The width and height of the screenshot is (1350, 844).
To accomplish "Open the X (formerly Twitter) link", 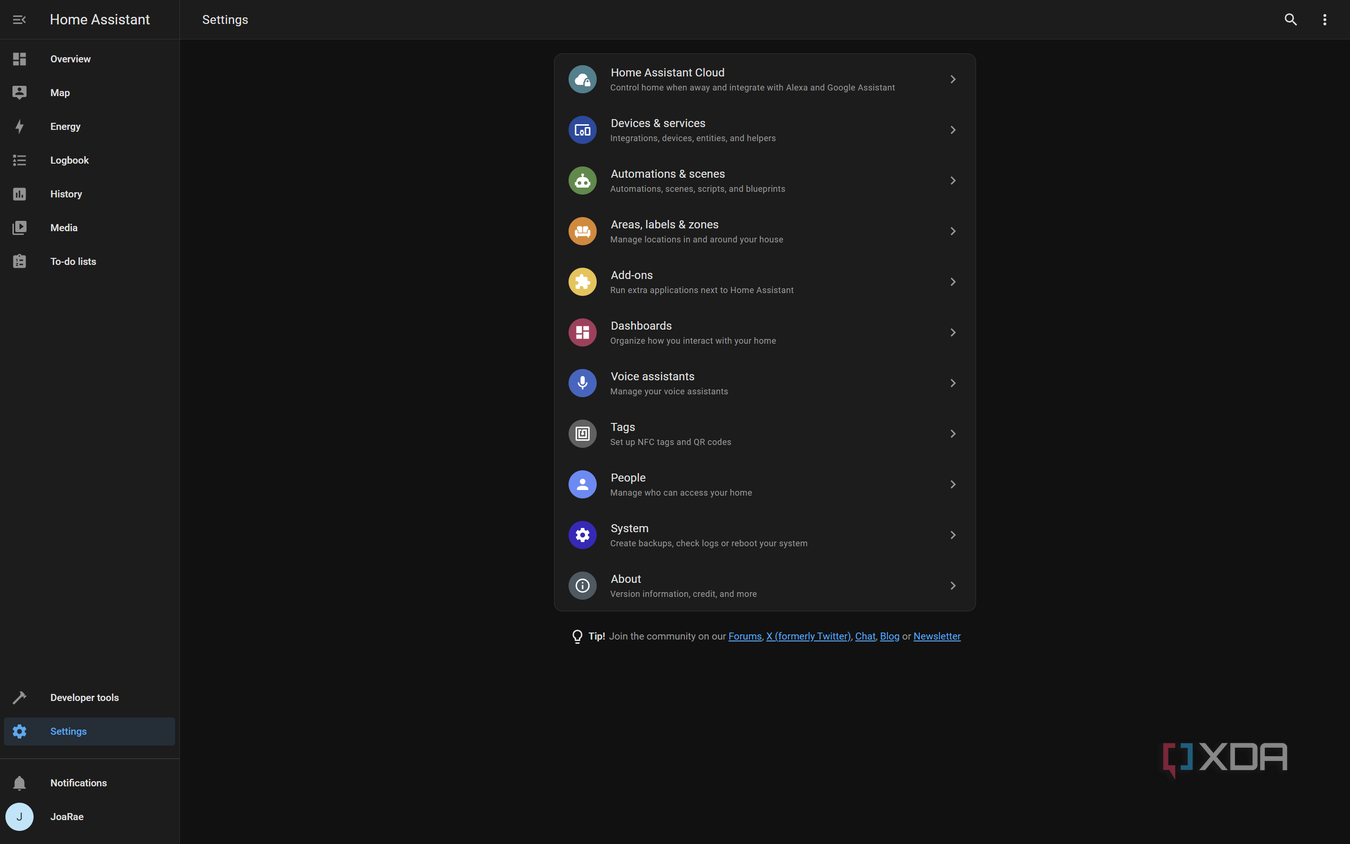I will (808, 636).
